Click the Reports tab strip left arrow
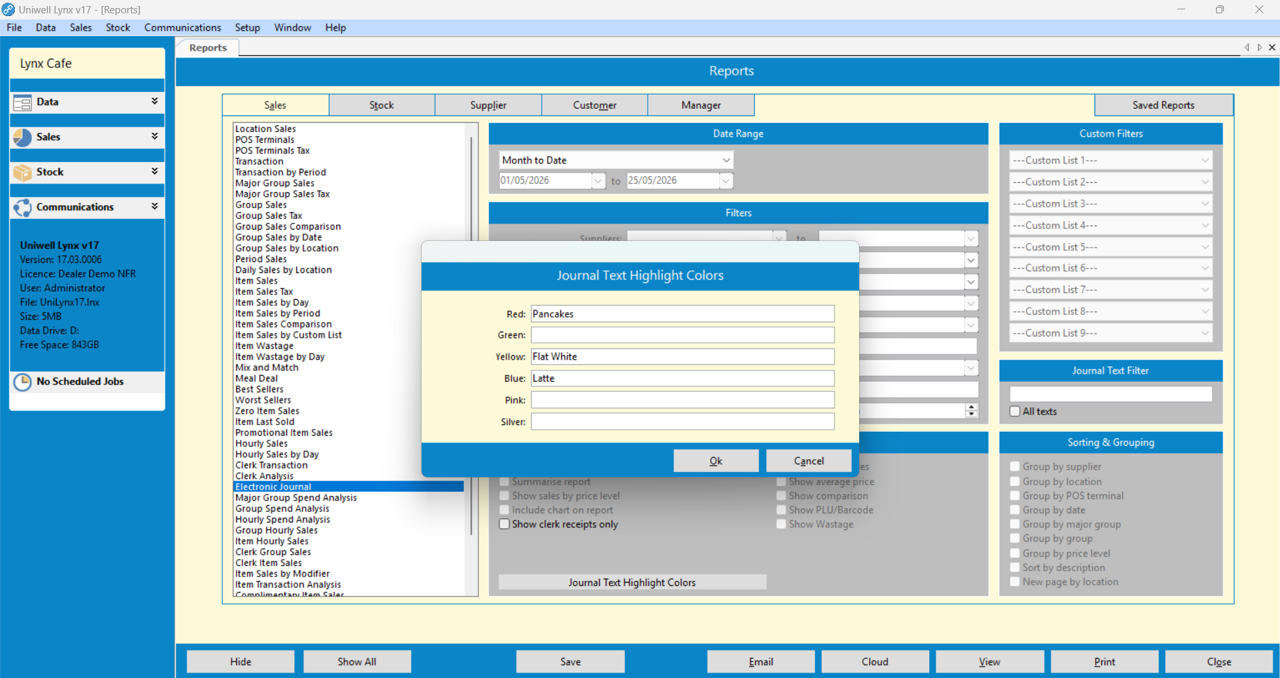The image size is (1280, 678). tap(1247, 47)
